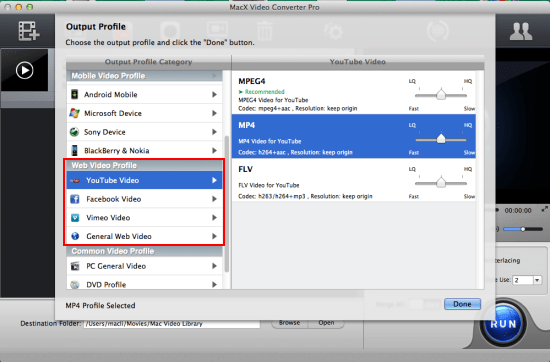The image size is (550, 362).
Task: Expand DVD Profile arrow
Action: point(214,284)
